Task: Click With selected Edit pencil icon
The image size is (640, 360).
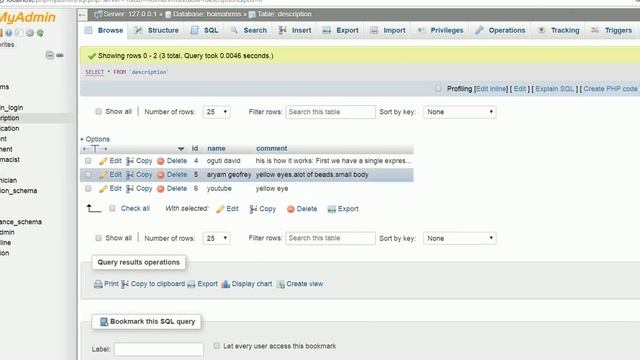Action: [220, 209]
